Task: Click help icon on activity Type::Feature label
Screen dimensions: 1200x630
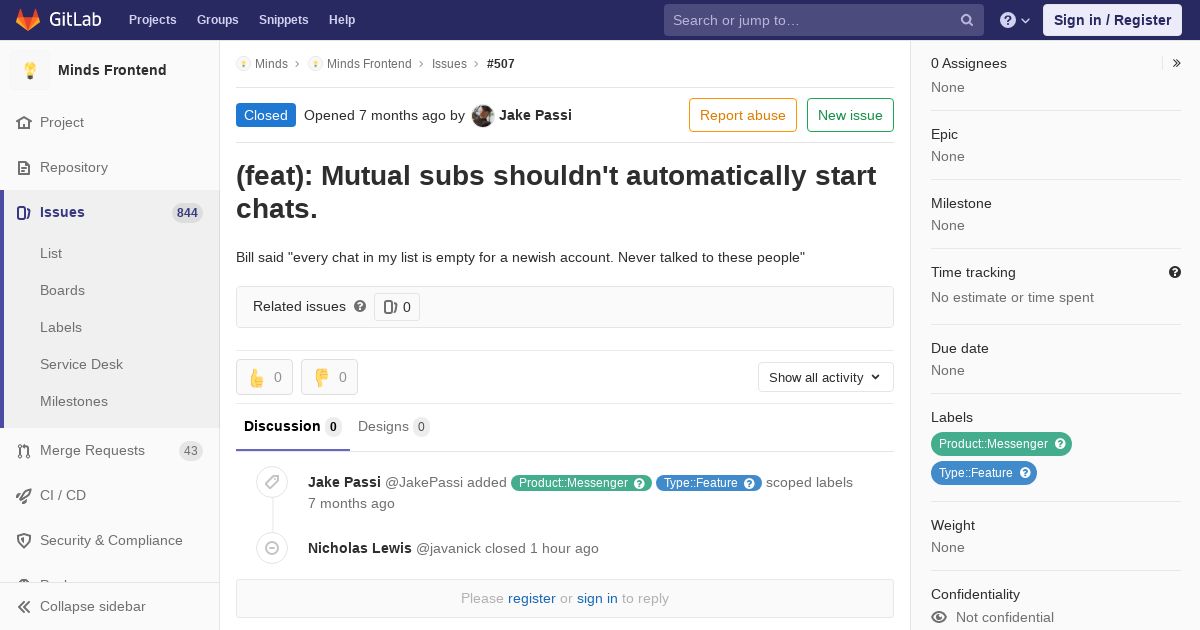Action: pyautogui.click(x=750, y=483)
